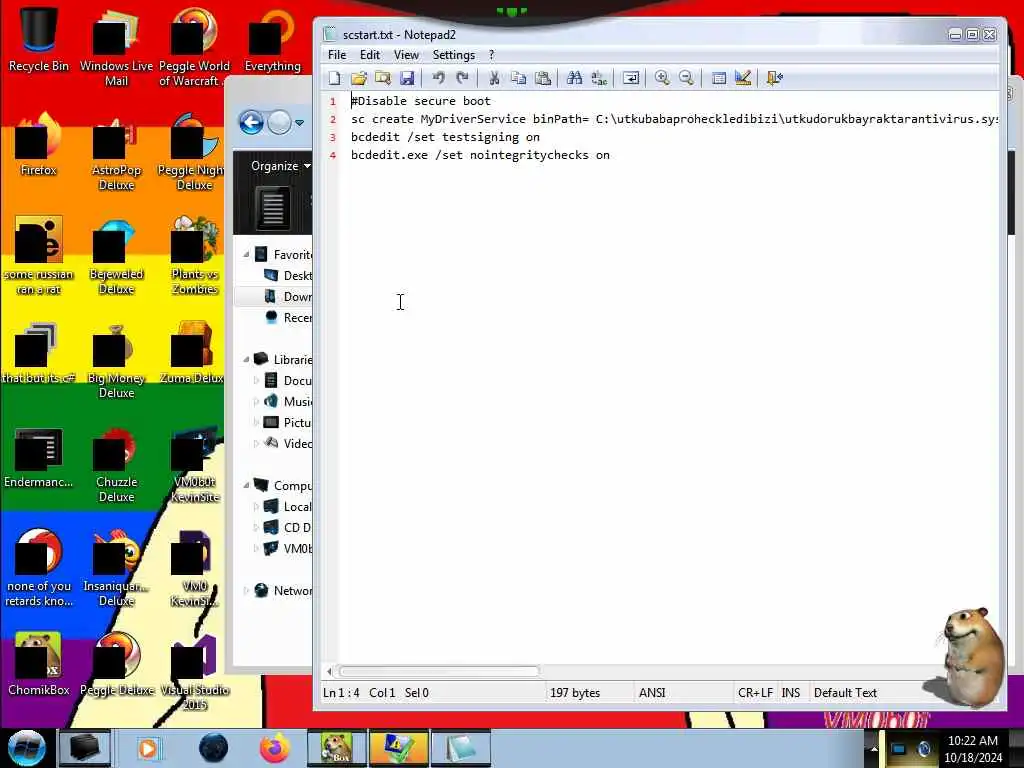The image size is (1024, 768).
Task: Click CR+LF line ending in status bar
Action: point(755,693)
